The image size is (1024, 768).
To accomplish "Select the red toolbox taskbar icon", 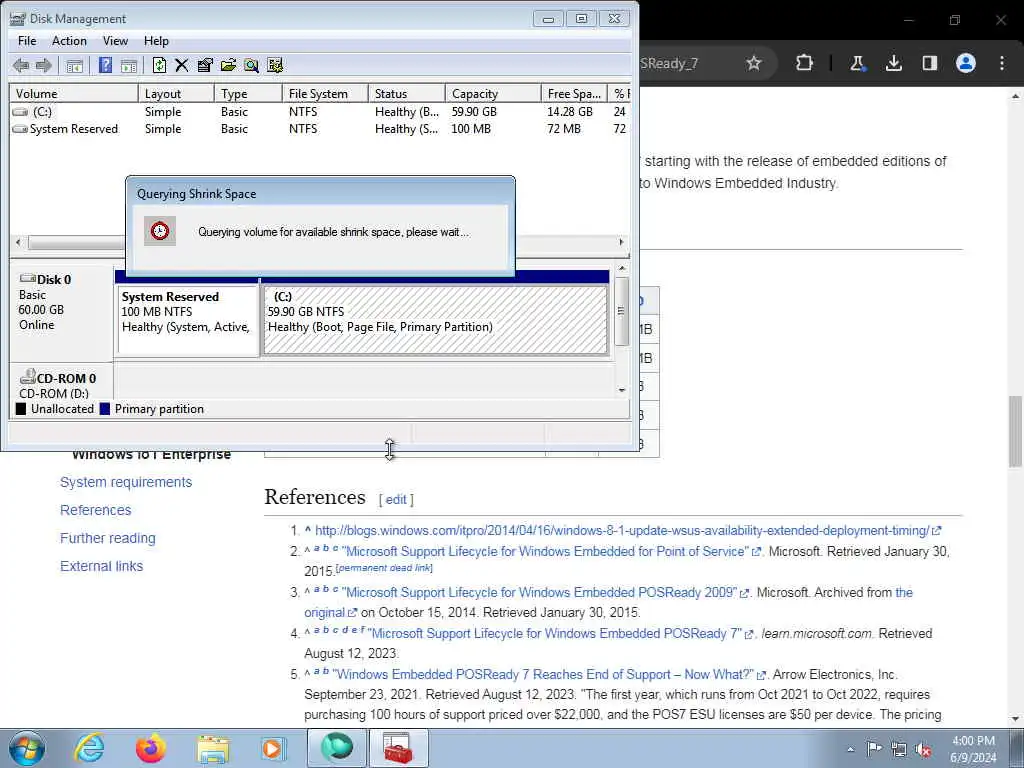I will [x=398, y=748].
